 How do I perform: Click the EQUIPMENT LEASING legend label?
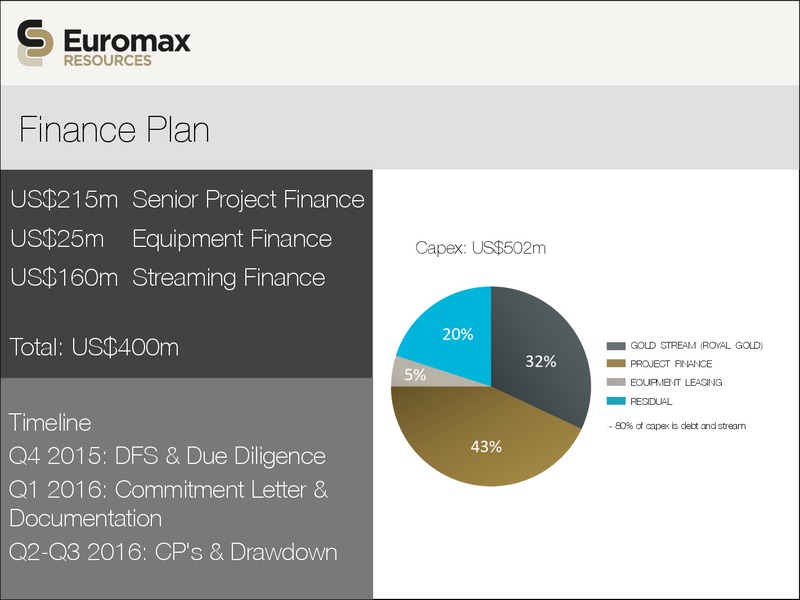tap(677, 382)
